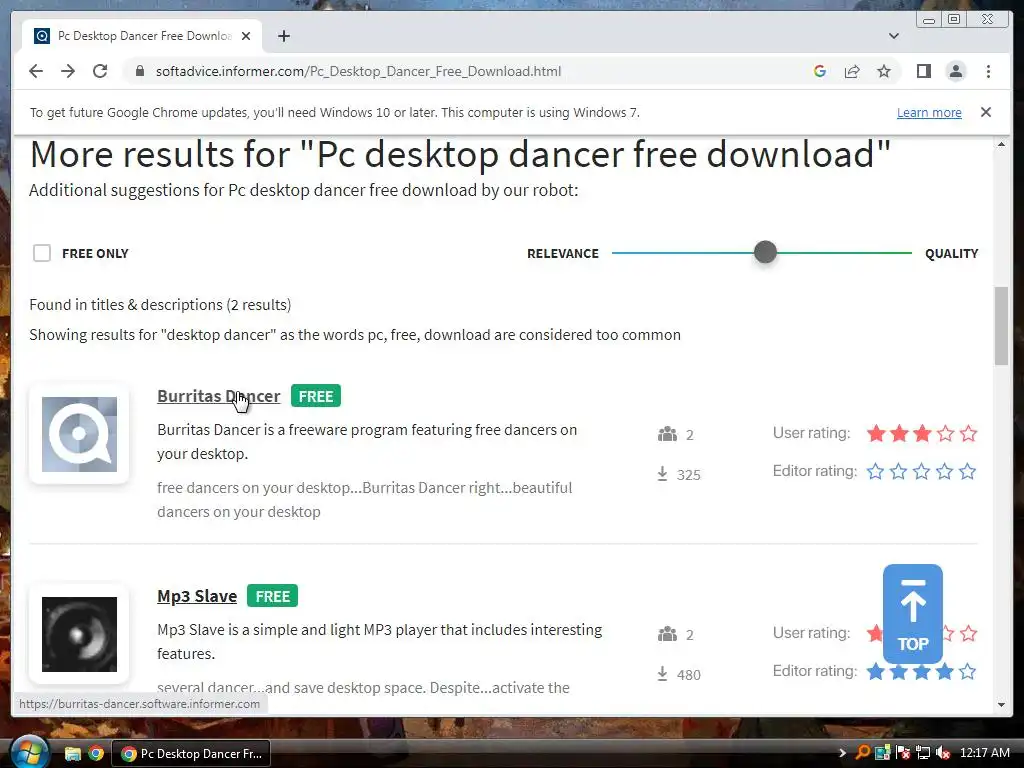
Task: Enable the FREE ONLY checkbox
Action: pyautogui.click(x=42, y=253)
